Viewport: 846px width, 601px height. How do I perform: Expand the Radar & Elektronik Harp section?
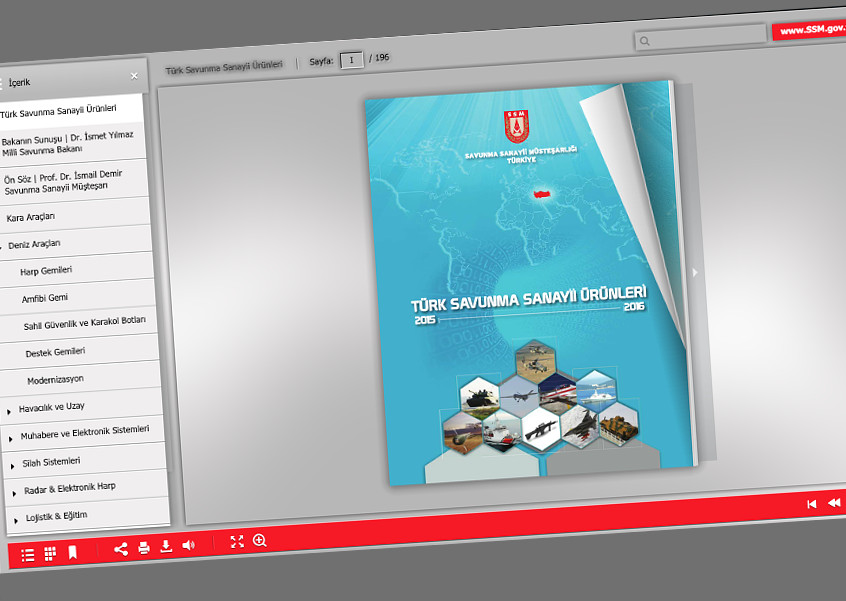[14, 493]
